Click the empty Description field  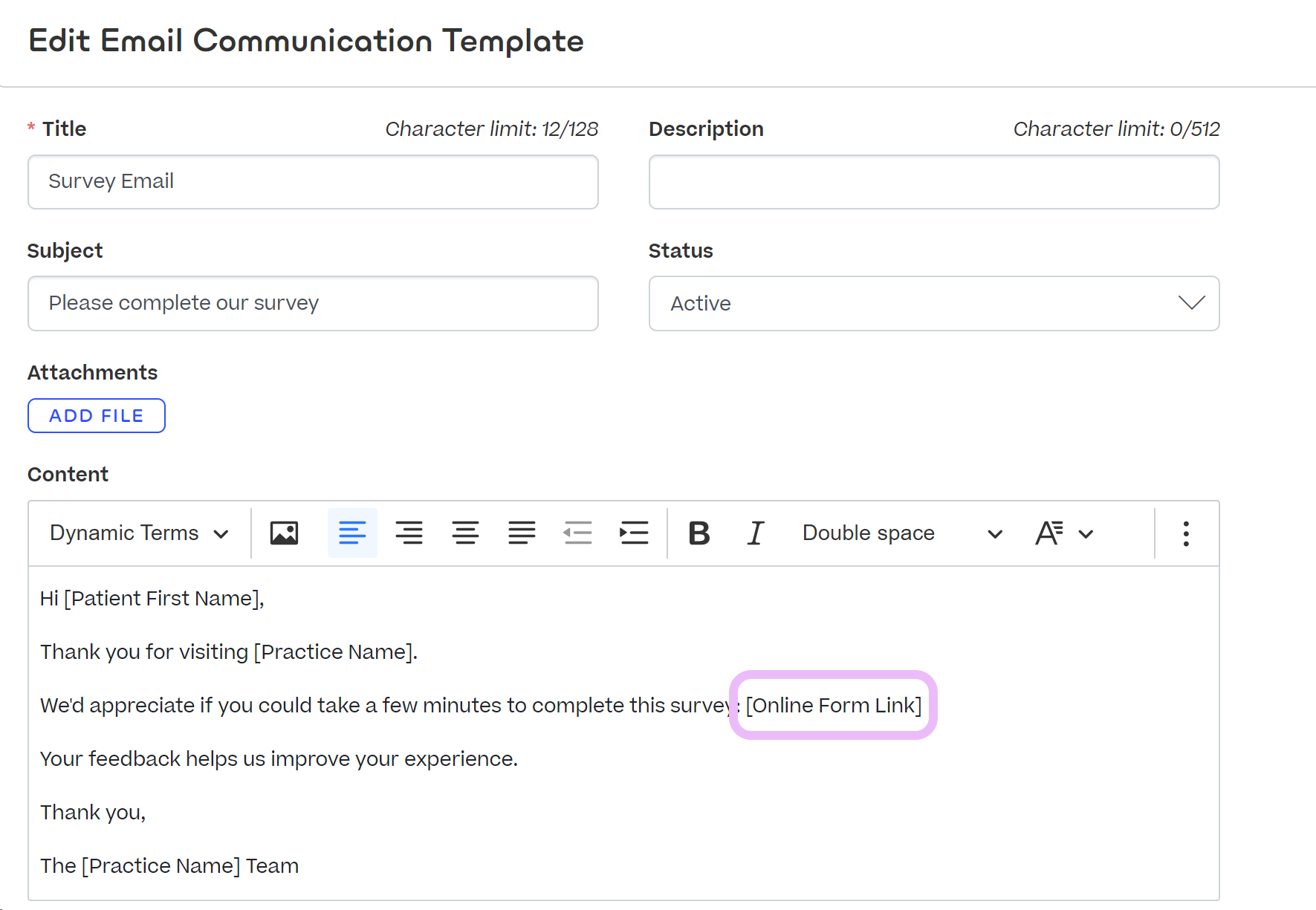point(933,181)
